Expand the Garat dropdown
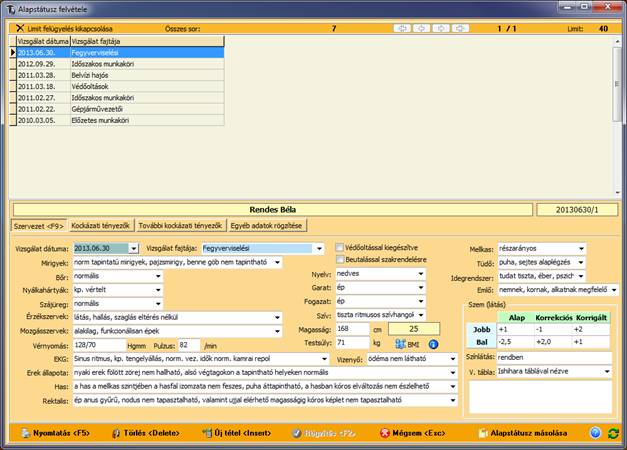The image size is (627, 450). [x=421, y=287]
